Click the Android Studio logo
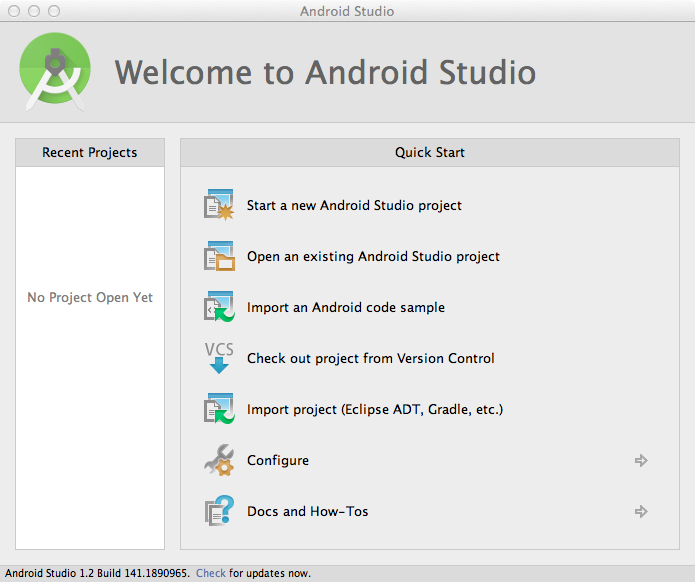This screenshot has width=695, height=582. point(55,71)
